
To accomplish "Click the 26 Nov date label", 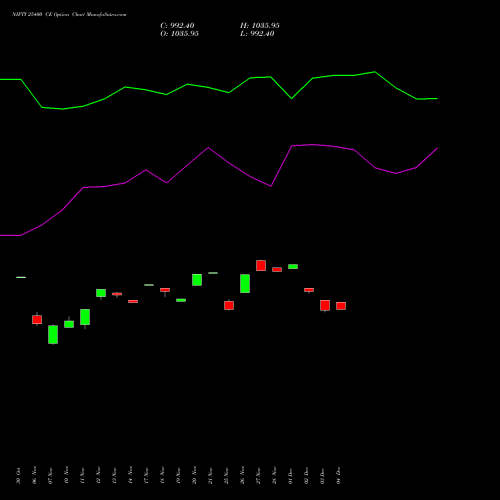I will [242, 476].
